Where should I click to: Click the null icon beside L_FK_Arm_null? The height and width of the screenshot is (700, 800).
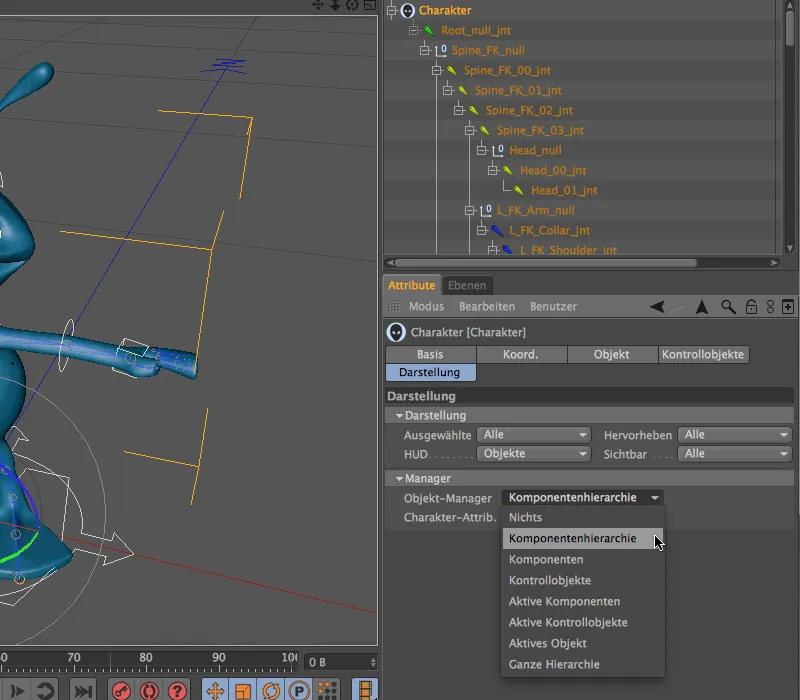[486, 210]
